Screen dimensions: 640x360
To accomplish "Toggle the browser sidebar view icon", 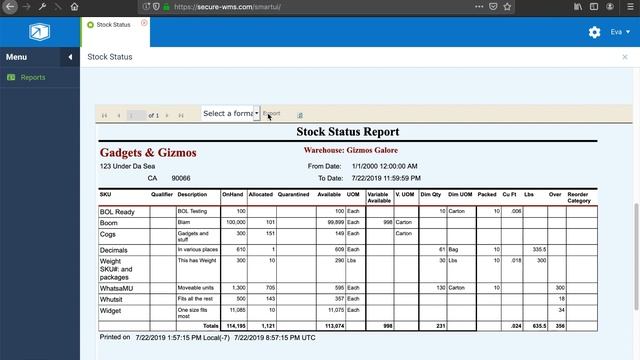I will click(594, 7).
